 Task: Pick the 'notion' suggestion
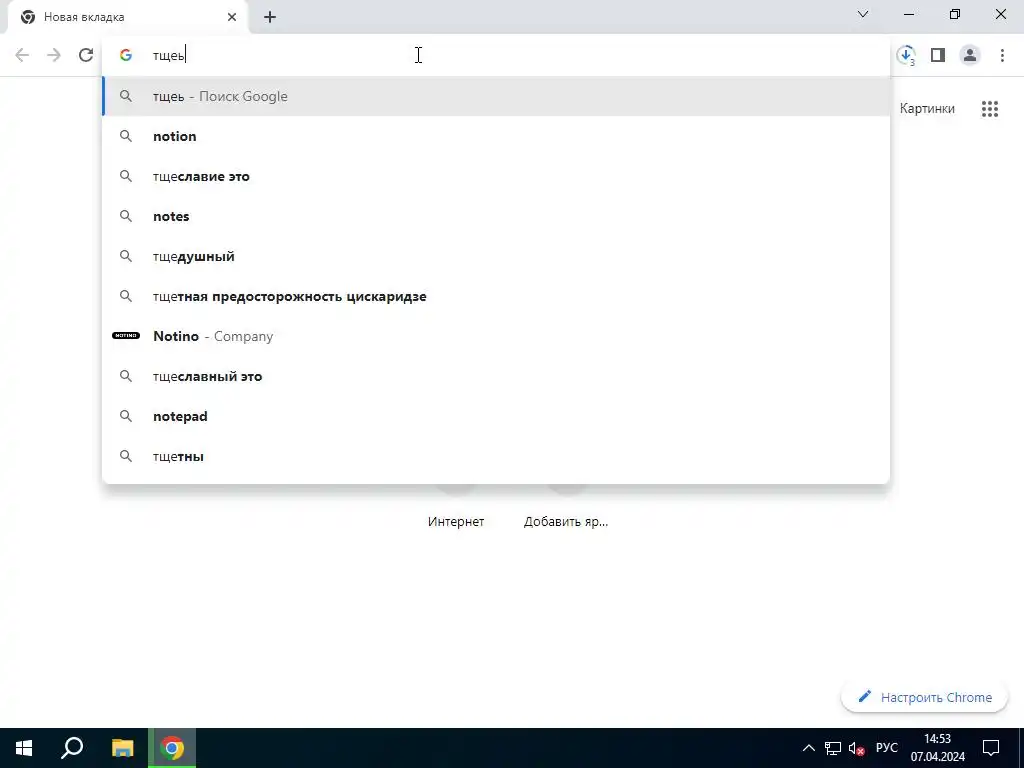496,136
